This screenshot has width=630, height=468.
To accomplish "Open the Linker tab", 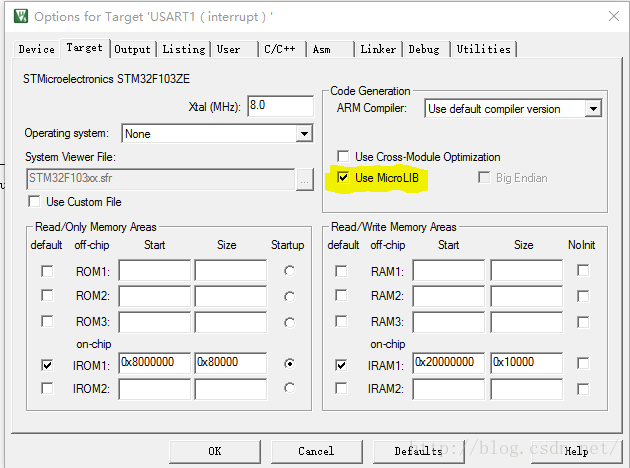I will pos(378,49).
